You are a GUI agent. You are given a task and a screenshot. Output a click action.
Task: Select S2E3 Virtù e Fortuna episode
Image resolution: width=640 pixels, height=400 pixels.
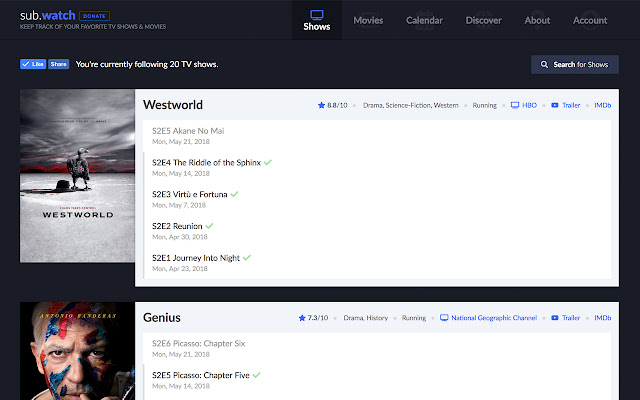point(189,195)
